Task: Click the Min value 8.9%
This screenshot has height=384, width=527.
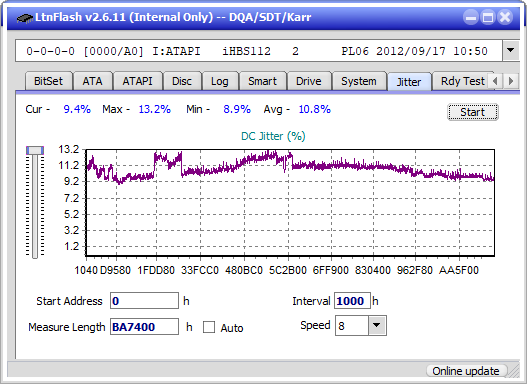Action: 237,109
